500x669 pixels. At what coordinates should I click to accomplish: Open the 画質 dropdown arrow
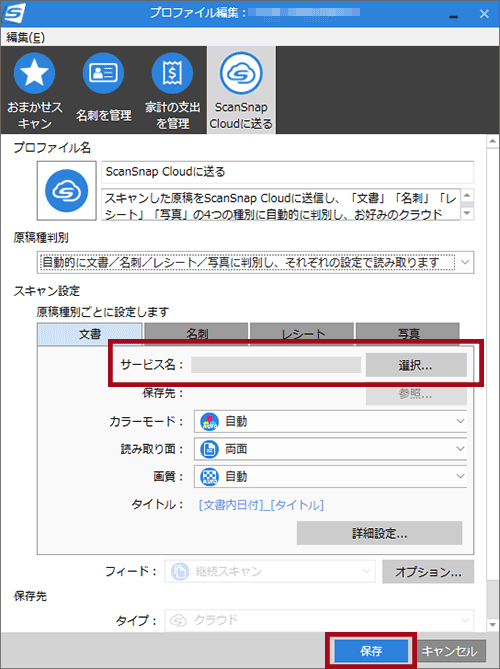(x=460, y=476)
